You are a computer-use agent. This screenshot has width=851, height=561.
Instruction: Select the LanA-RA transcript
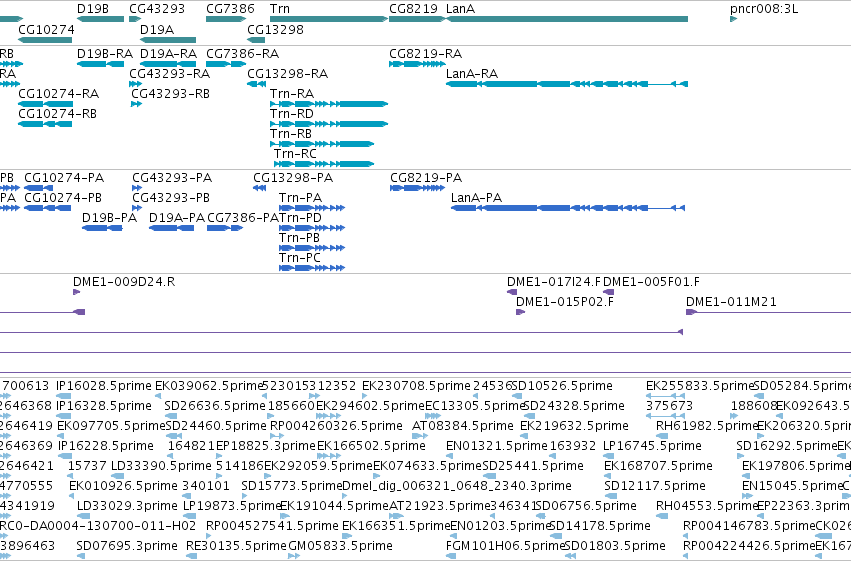pyautogui.click(x=567, y=84)
